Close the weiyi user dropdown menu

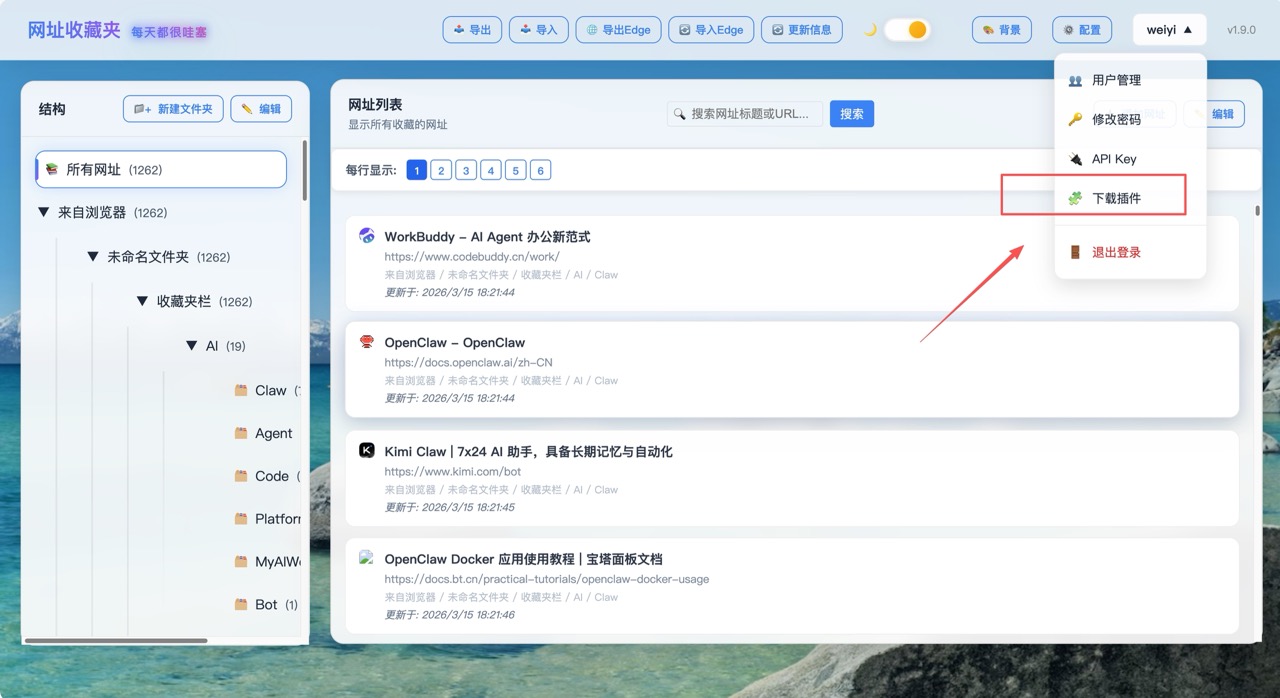(1169, 30)
